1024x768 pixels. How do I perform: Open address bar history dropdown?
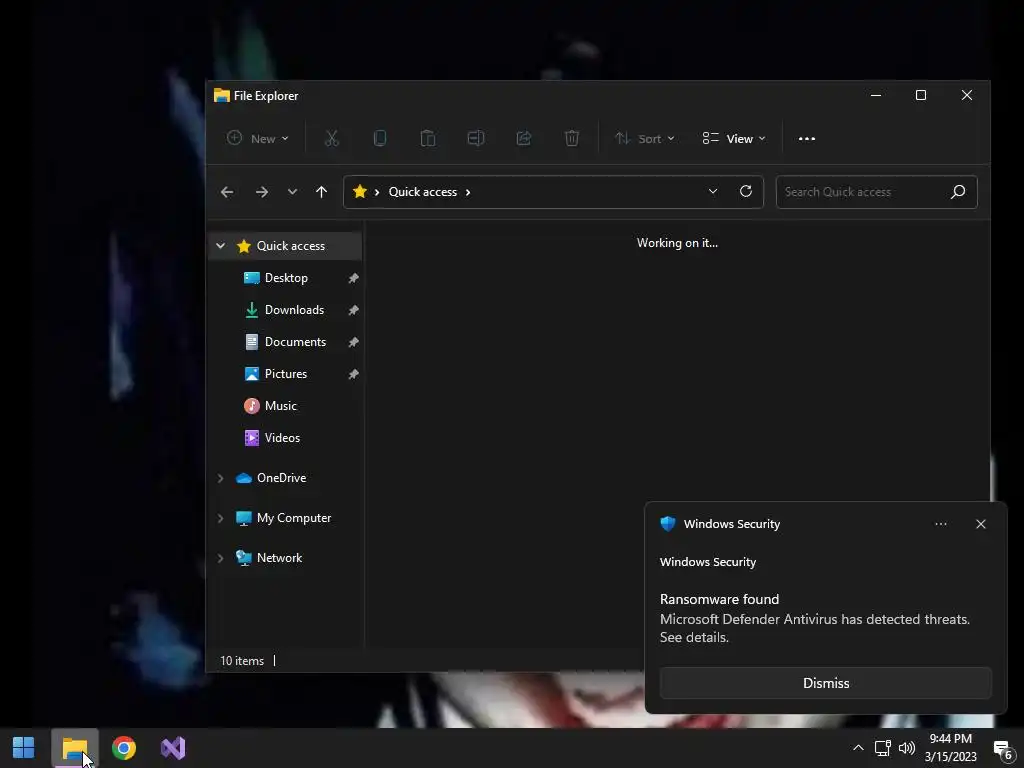(712, 191)
